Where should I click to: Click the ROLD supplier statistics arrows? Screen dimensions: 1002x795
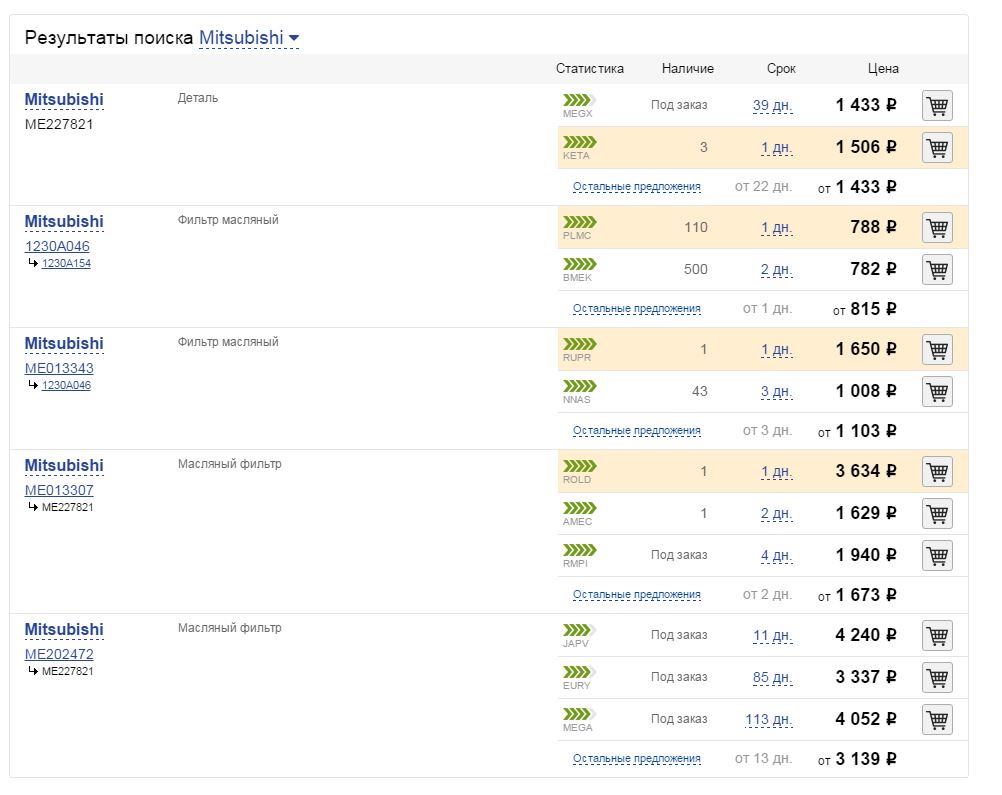point(579,466)
